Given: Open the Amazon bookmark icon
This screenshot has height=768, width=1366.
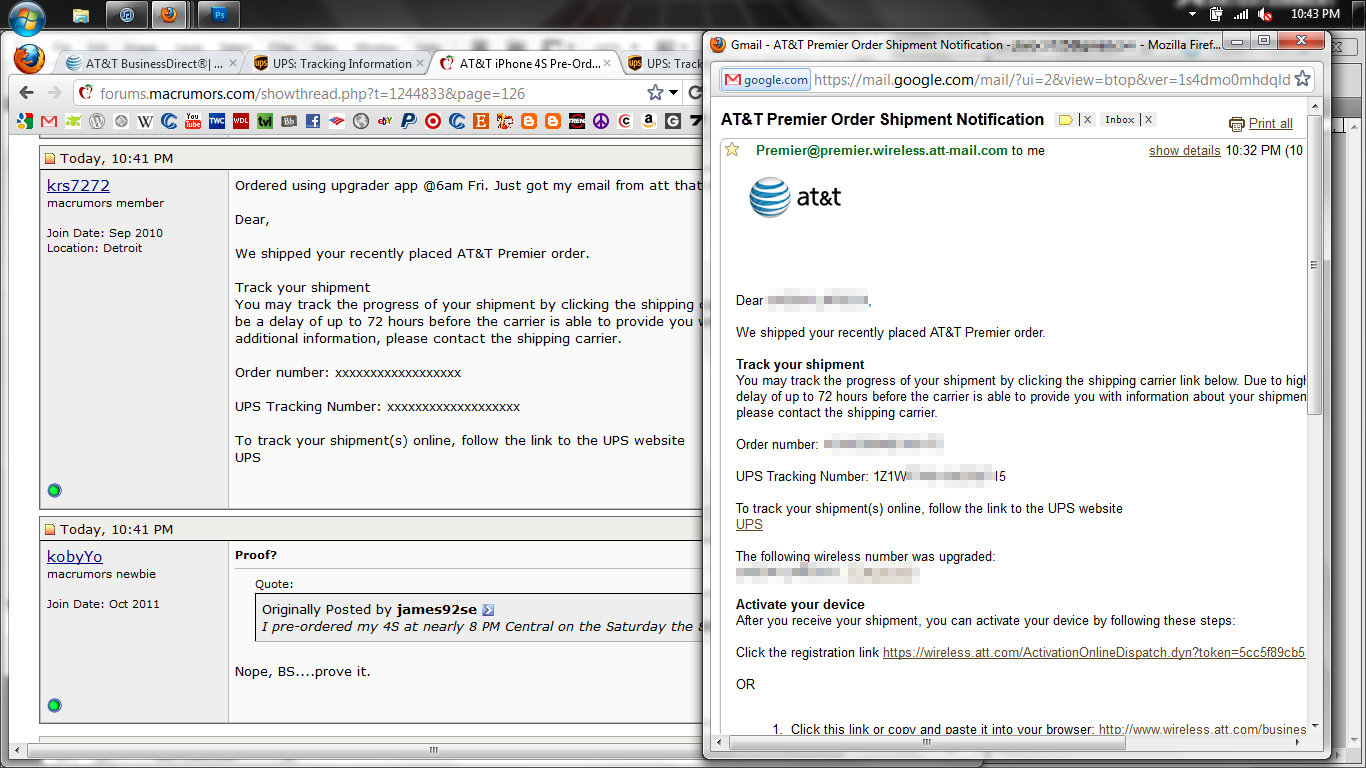Looking at the screenshot, I should 648,121.
